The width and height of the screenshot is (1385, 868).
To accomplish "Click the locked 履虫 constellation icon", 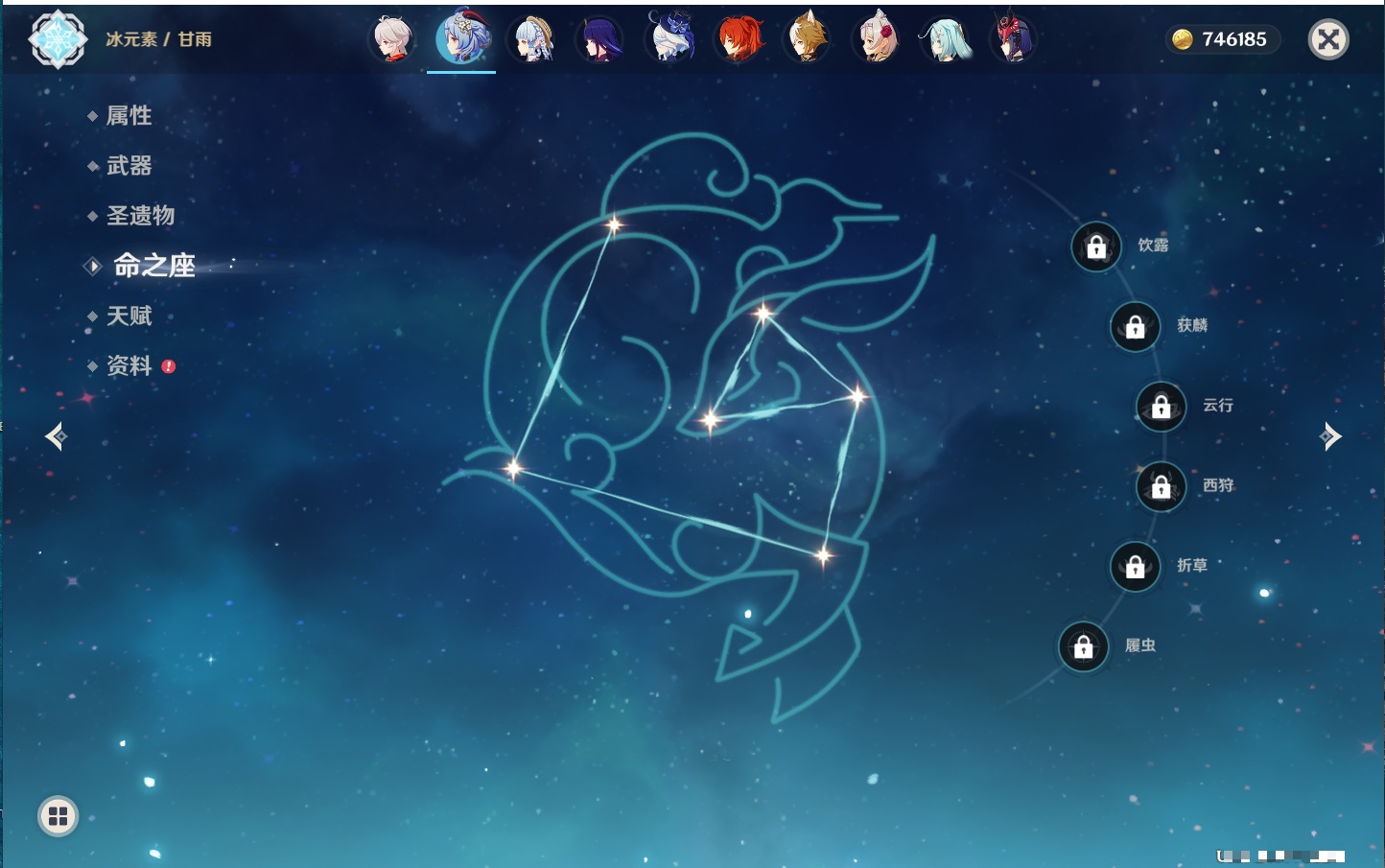I will [1084, 646].
